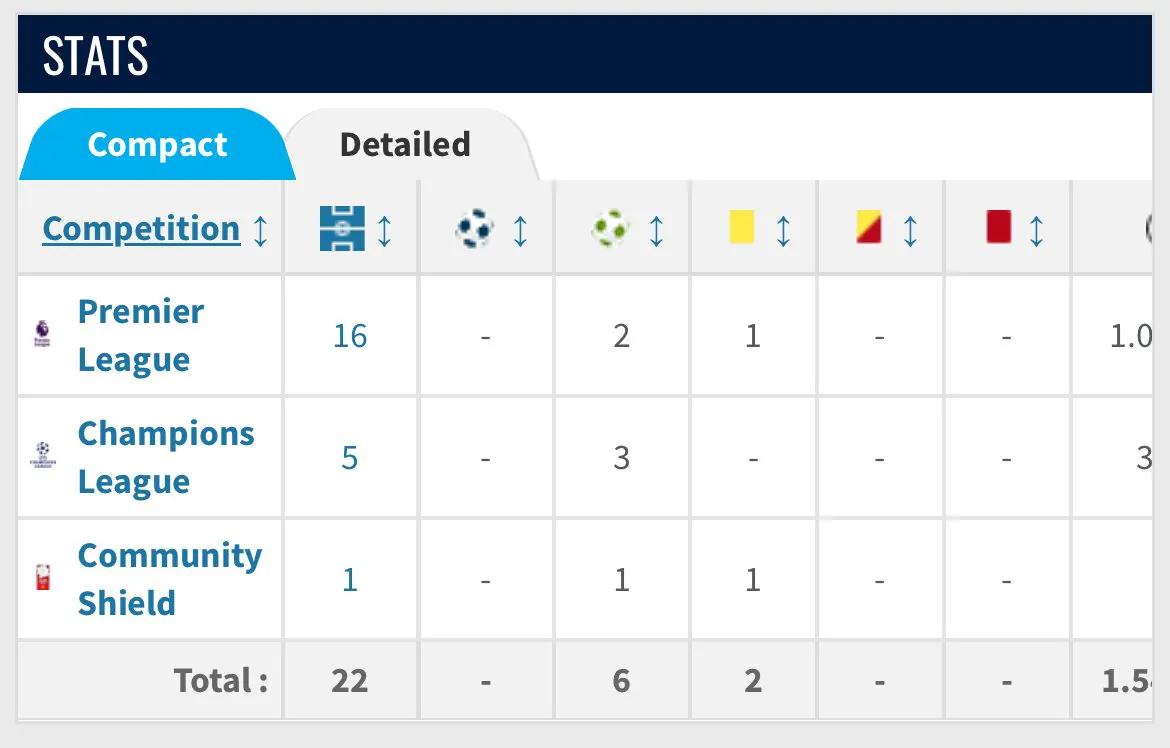
Task: Open the Community Shield competition link
Action: 169,578
